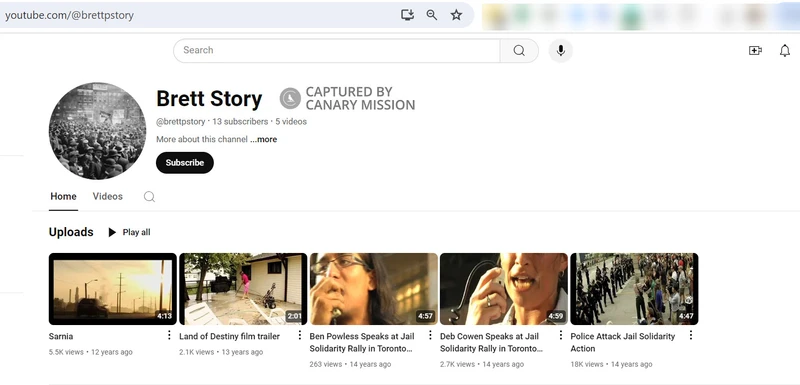The image size is (800, 385).
Task: Open Deb Cowen rally video thumbnail
Action: tap(504, 289)
